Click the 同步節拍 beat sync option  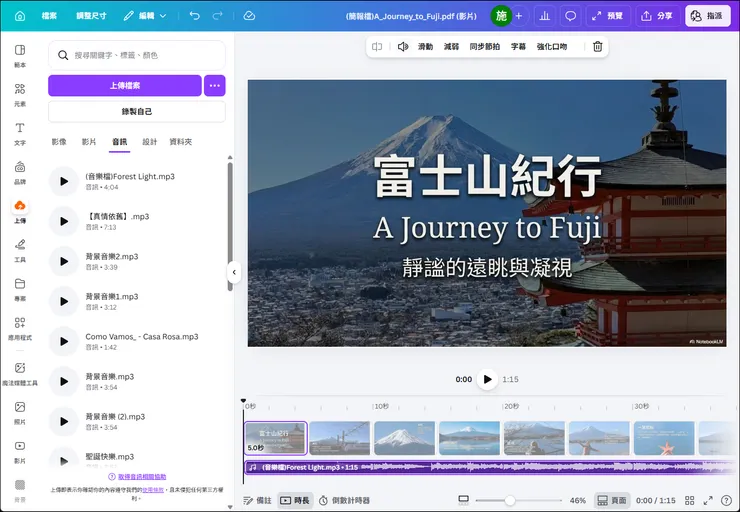click(x=484, y=47)
